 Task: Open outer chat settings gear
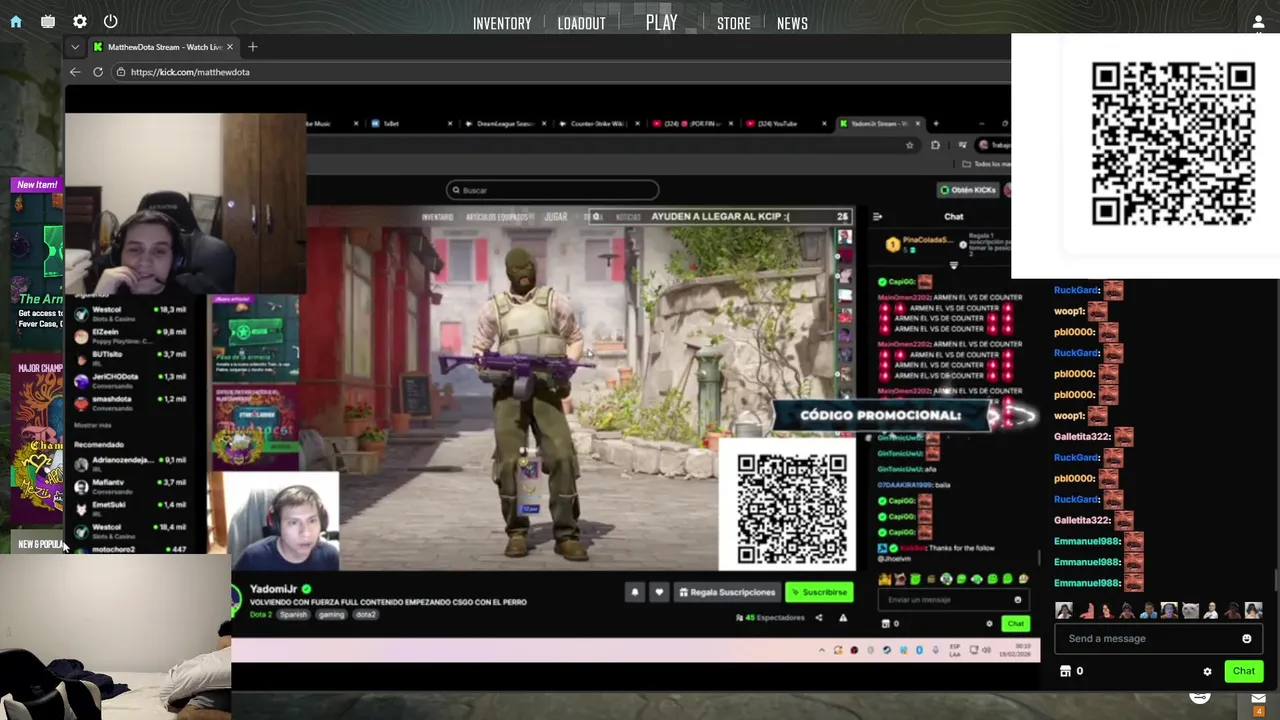1207,671
